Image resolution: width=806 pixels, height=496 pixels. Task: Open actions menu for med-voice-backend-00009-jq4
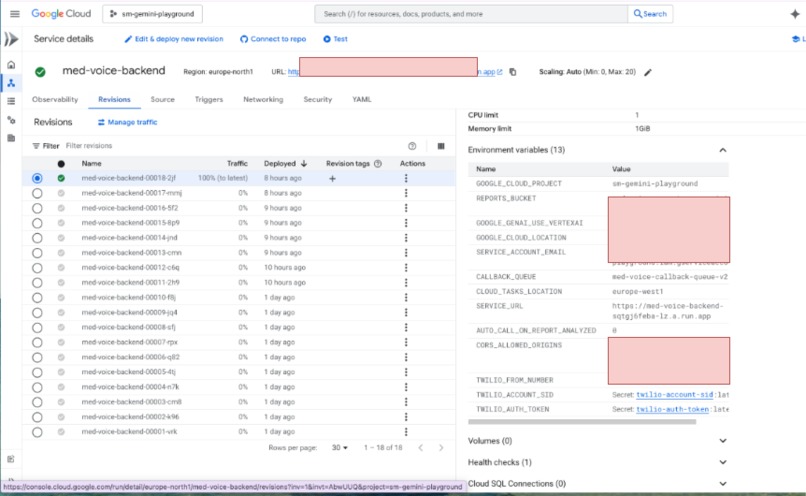[x=406, y=313]
